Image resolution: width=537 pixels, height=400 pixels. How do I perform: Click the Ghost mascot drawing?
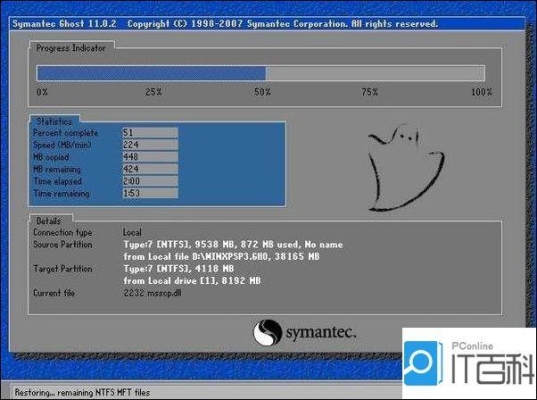407,168
